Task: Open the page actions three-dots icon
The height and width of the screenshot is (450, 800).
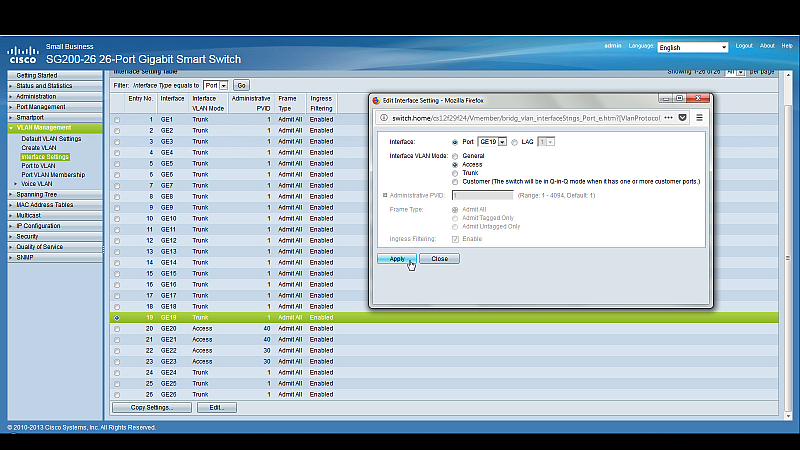Action: pos(667,117)
